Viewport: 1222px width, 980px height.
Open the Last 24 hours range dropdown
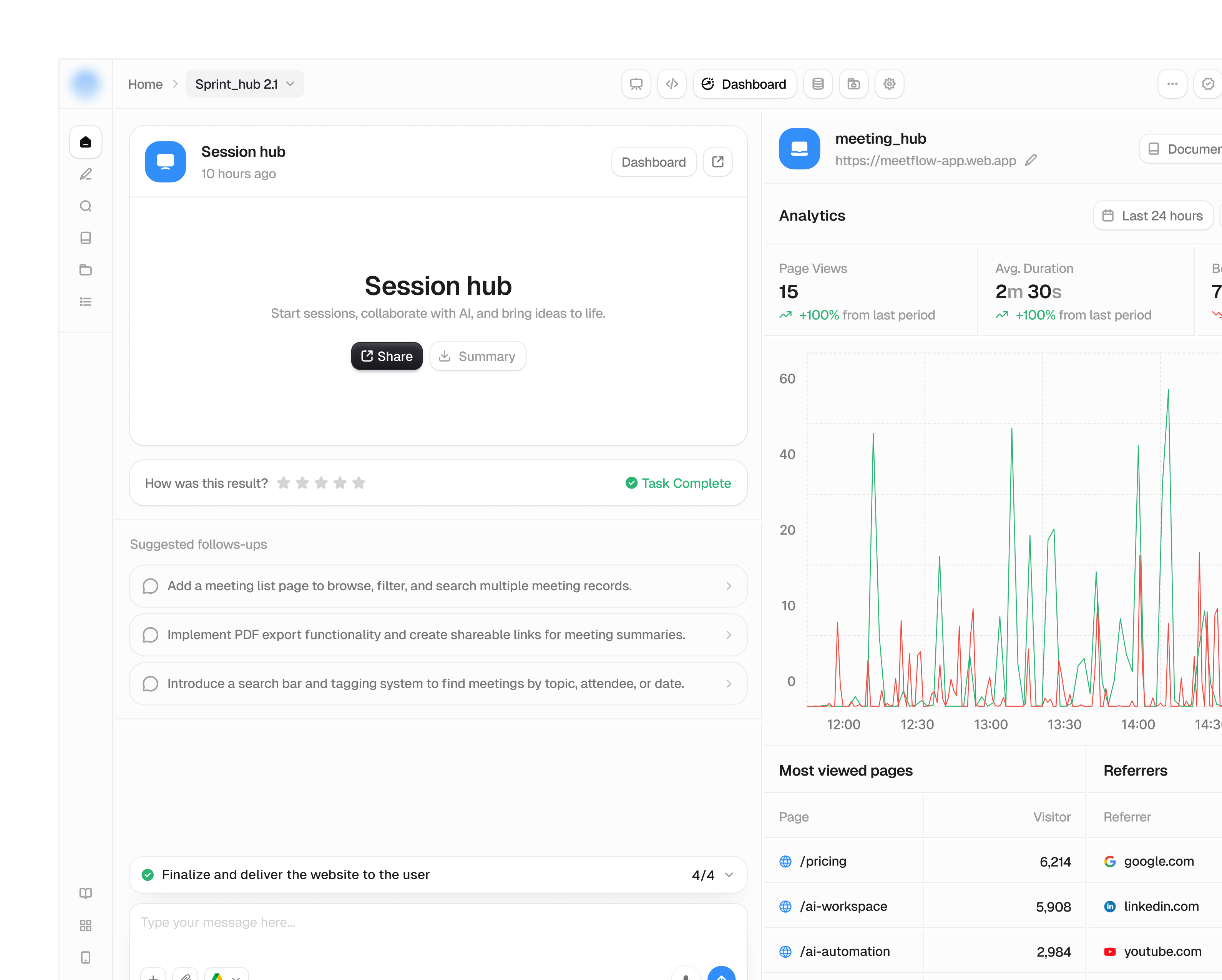pyautogui.click(x=1152, y=215)
